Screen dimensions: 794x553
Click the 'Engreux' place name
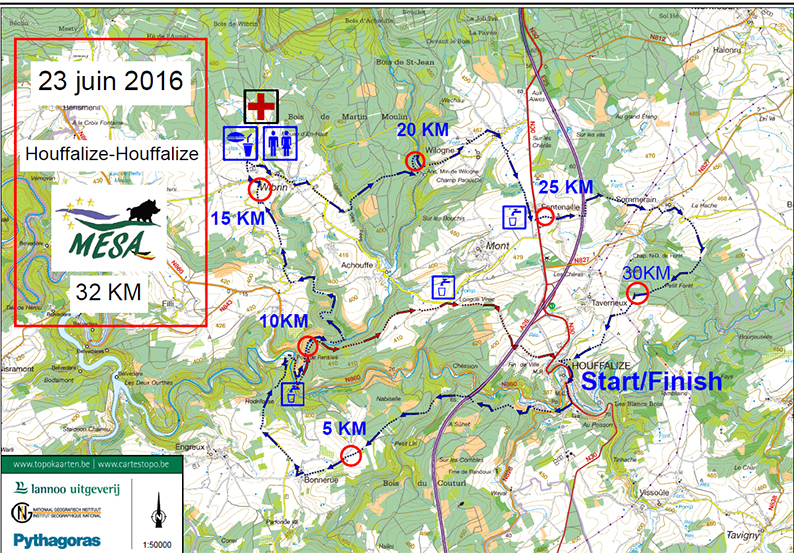pyautogui.click(x=190, y=447)
